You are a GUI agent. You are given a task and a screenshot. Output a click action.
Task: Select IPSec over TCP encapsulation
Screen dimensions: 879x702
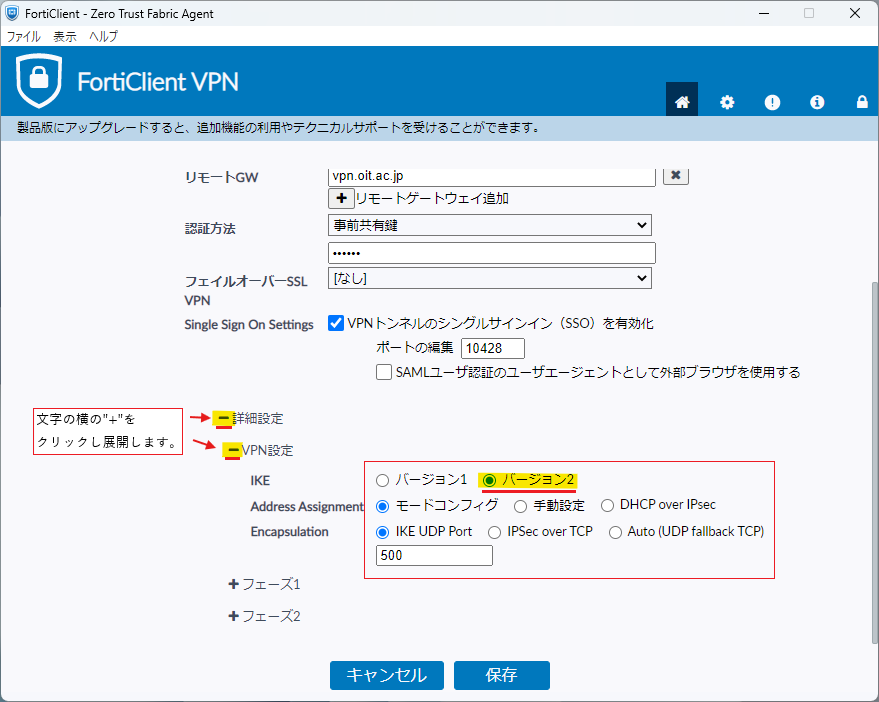(495, 532)
